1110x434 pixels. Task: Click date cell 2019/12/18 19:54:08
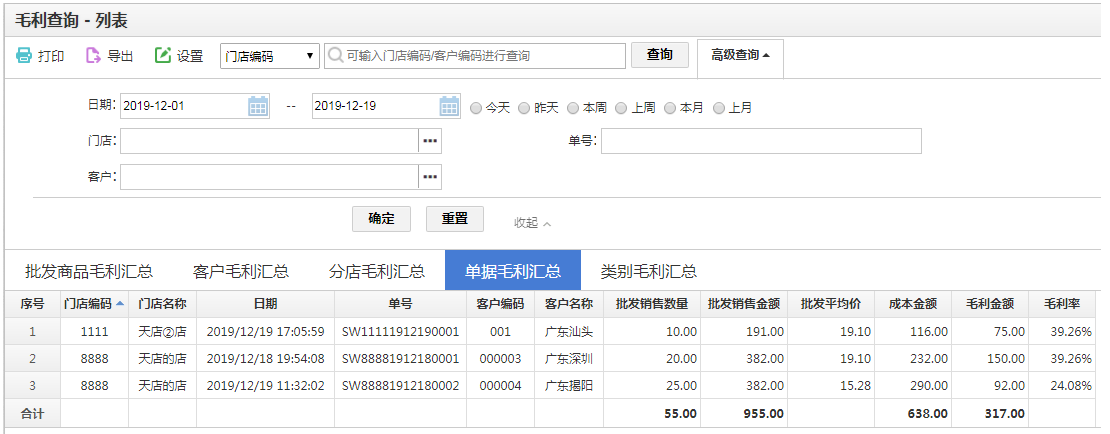[x=265, y=359]
